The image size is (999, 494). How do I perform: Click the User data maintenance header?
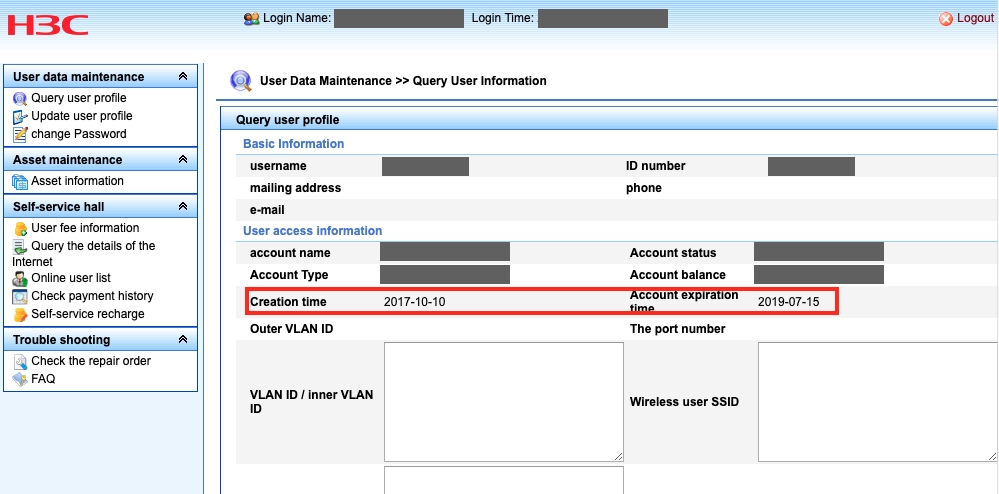click(101, 76)
